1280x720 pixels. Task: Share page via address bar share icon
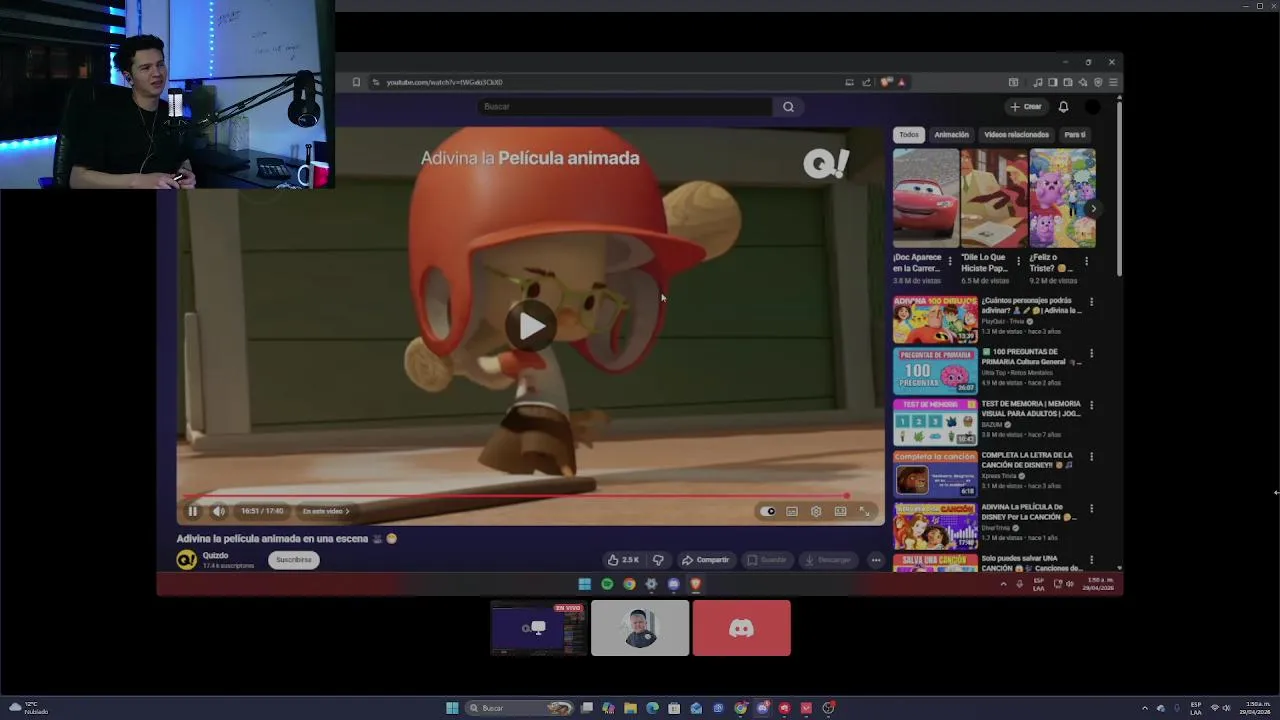point(866,82)
